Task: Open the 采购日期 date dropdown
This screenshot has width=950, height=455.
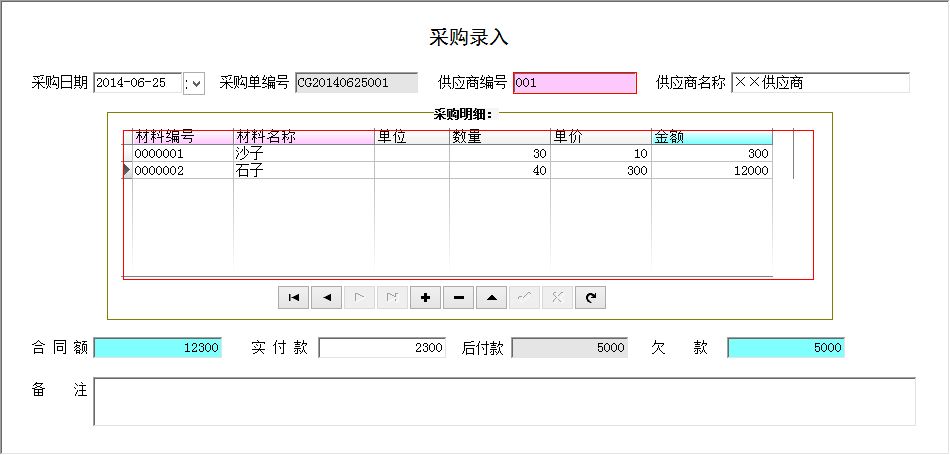Action: tap(194, 83)
